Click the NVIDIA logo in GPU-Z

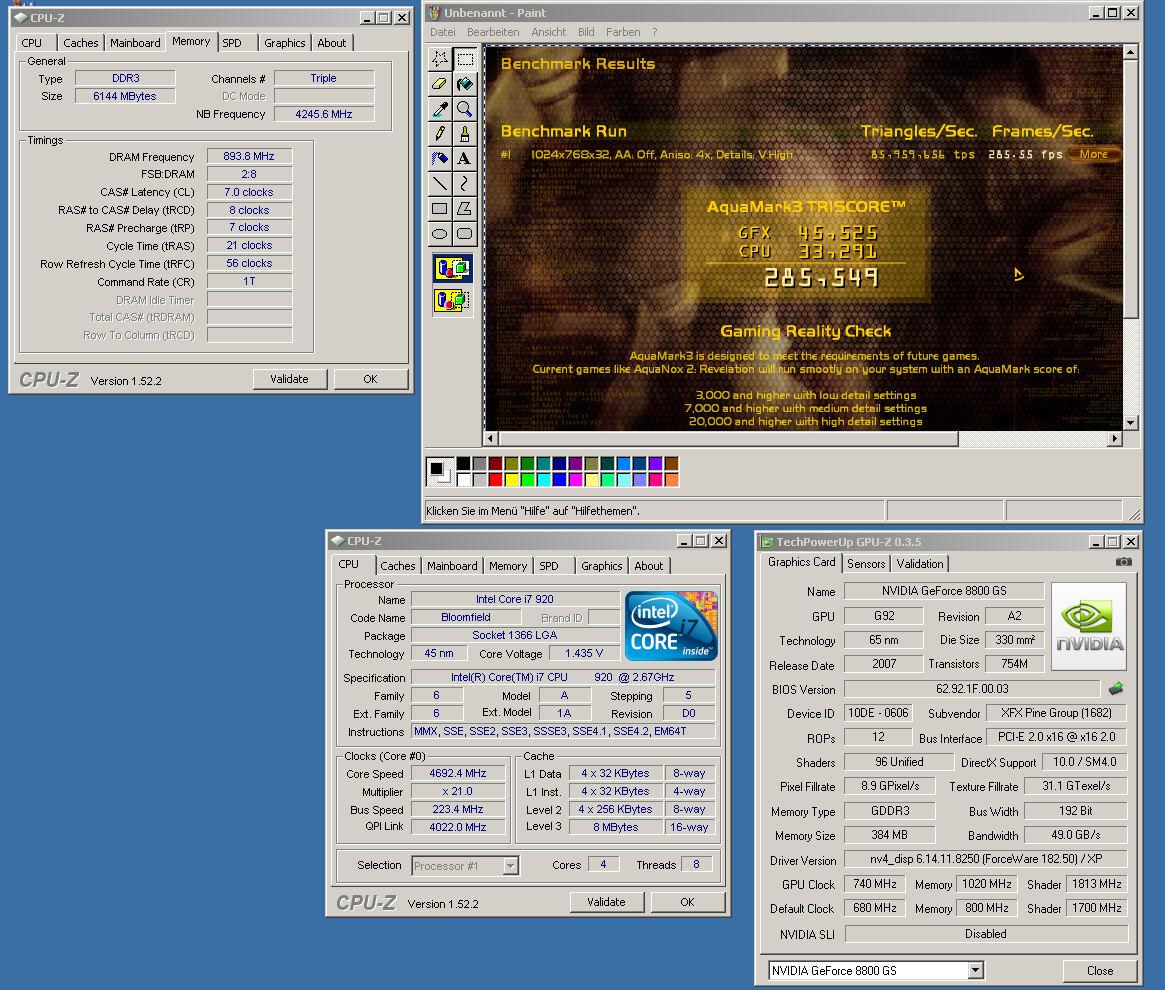coord(1089,627)
